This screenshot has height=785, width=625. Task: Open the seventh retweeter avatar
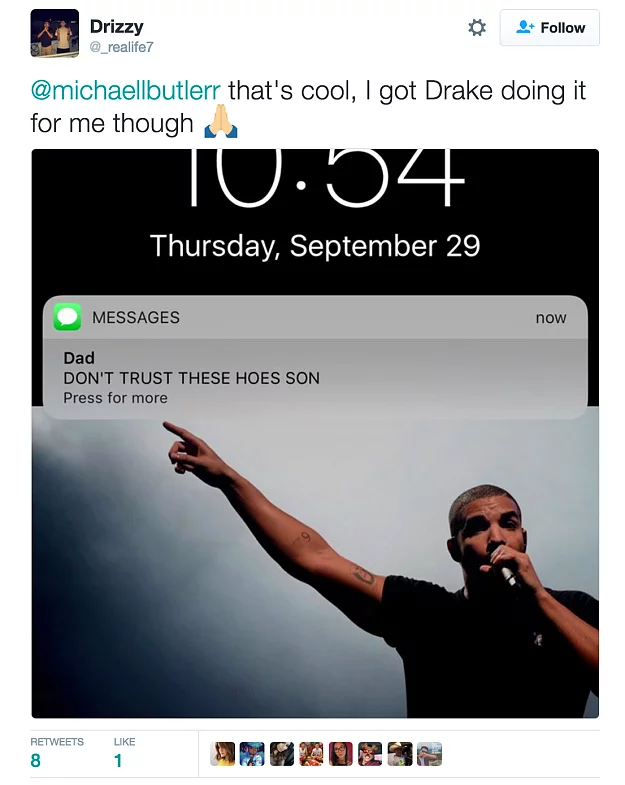tap(400, 754)
